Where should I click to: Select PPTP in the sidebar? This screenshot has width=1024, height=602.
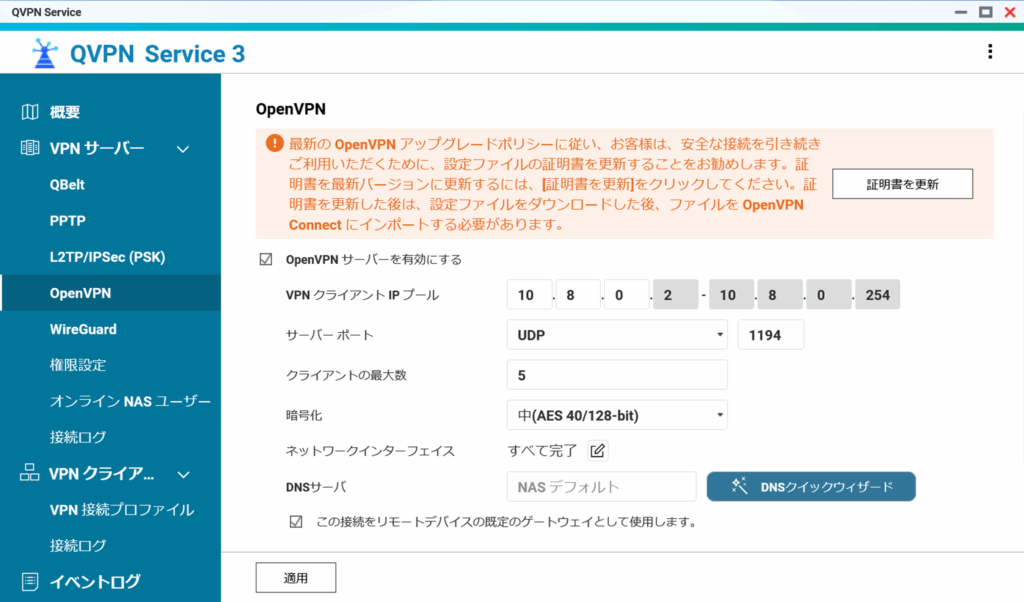[x=67, y=221]
